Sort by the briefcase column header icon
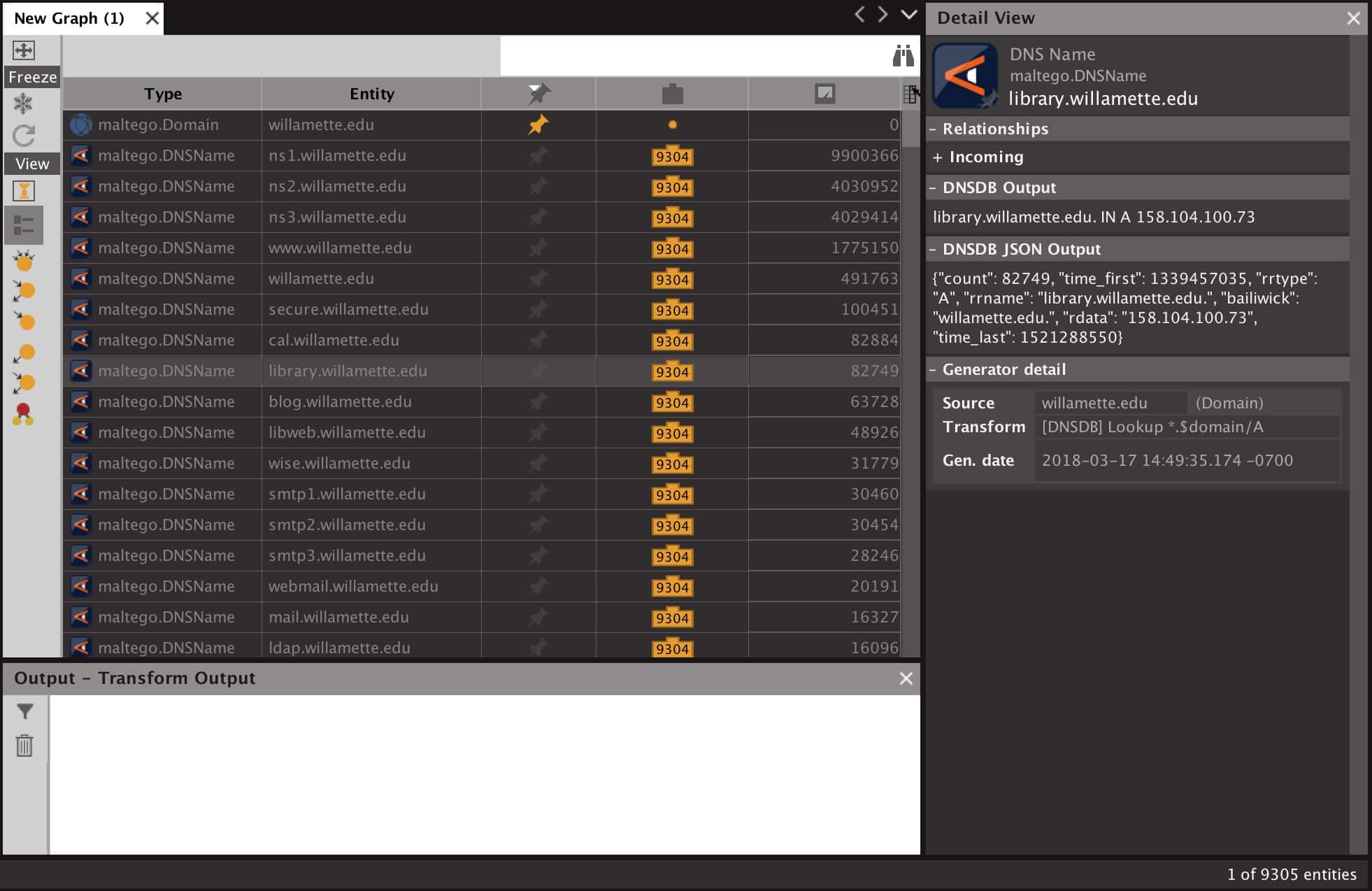 [x=672, y=93]
